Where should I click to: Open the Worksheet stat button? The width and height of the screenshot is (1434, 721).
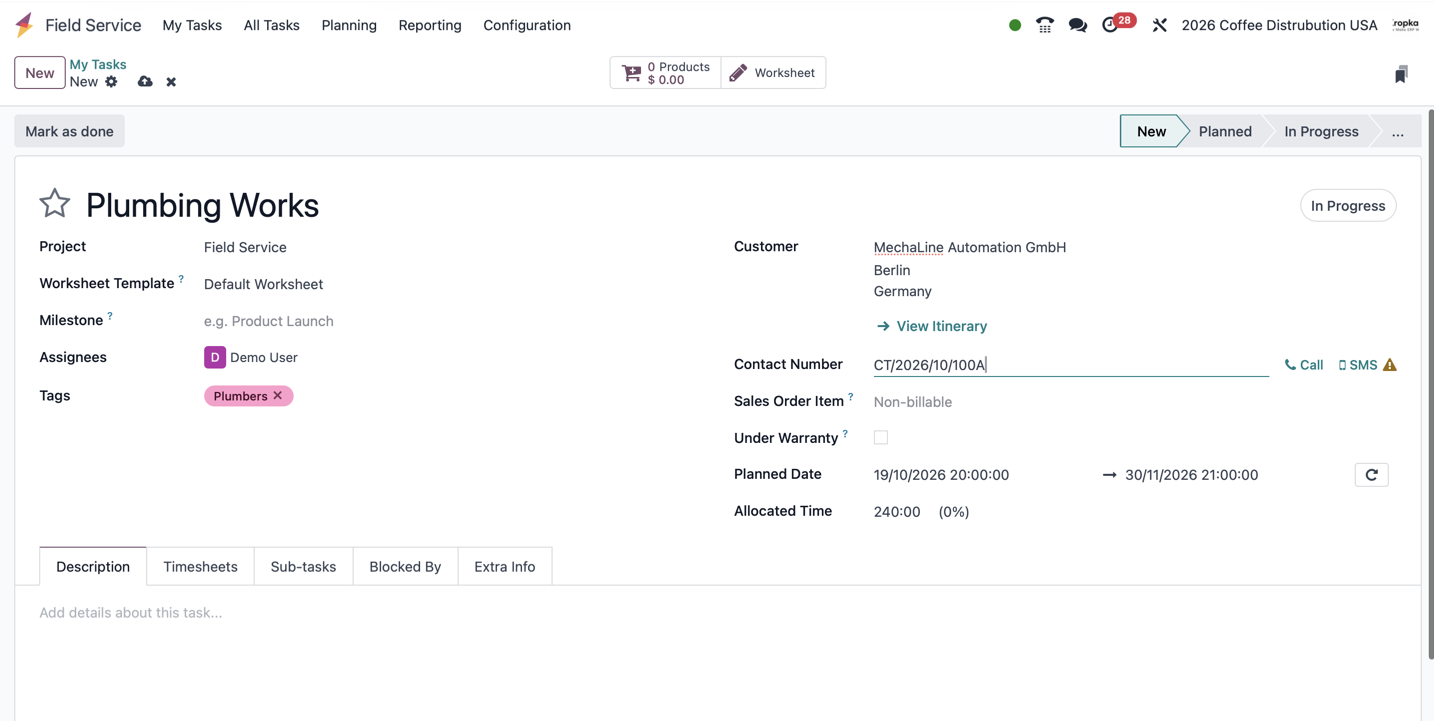point(773,73)
